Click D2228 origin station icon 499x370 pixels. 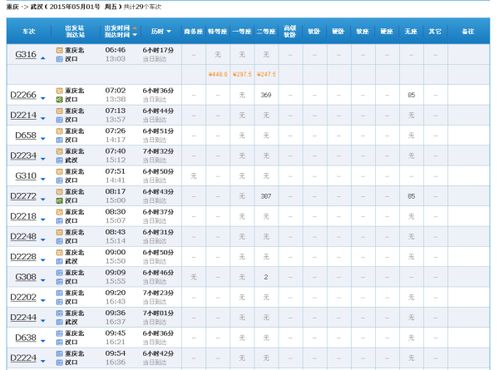pos(59,252)
